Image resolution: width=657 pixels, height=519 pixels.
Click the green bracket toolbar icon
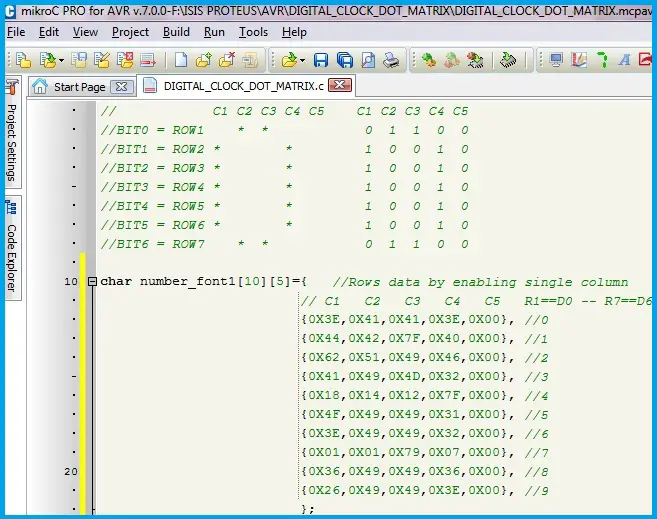(x=602, y=60)
